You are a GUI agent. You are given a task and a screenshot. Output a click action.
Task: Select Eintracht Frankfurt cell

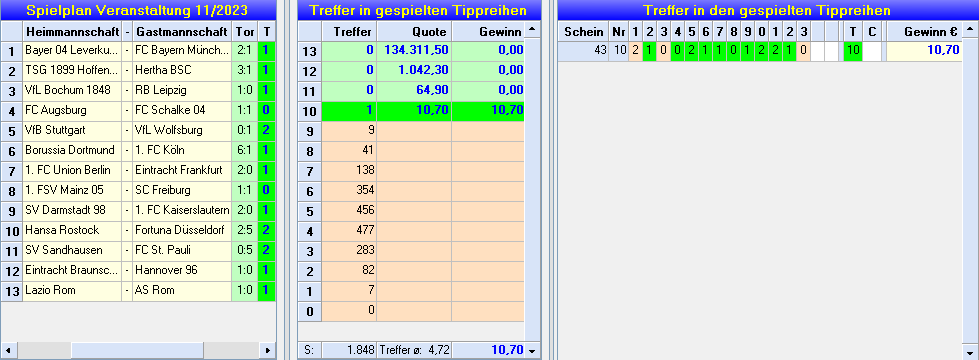182,170
